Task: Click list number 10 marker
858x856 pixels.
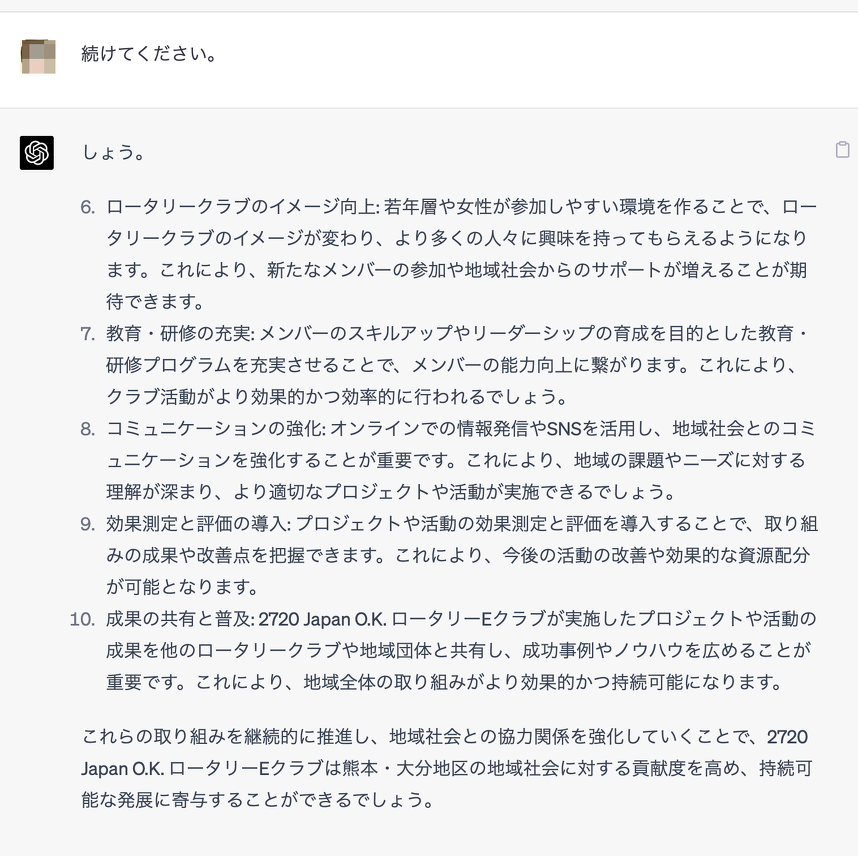Action: [x=83, y=618]
